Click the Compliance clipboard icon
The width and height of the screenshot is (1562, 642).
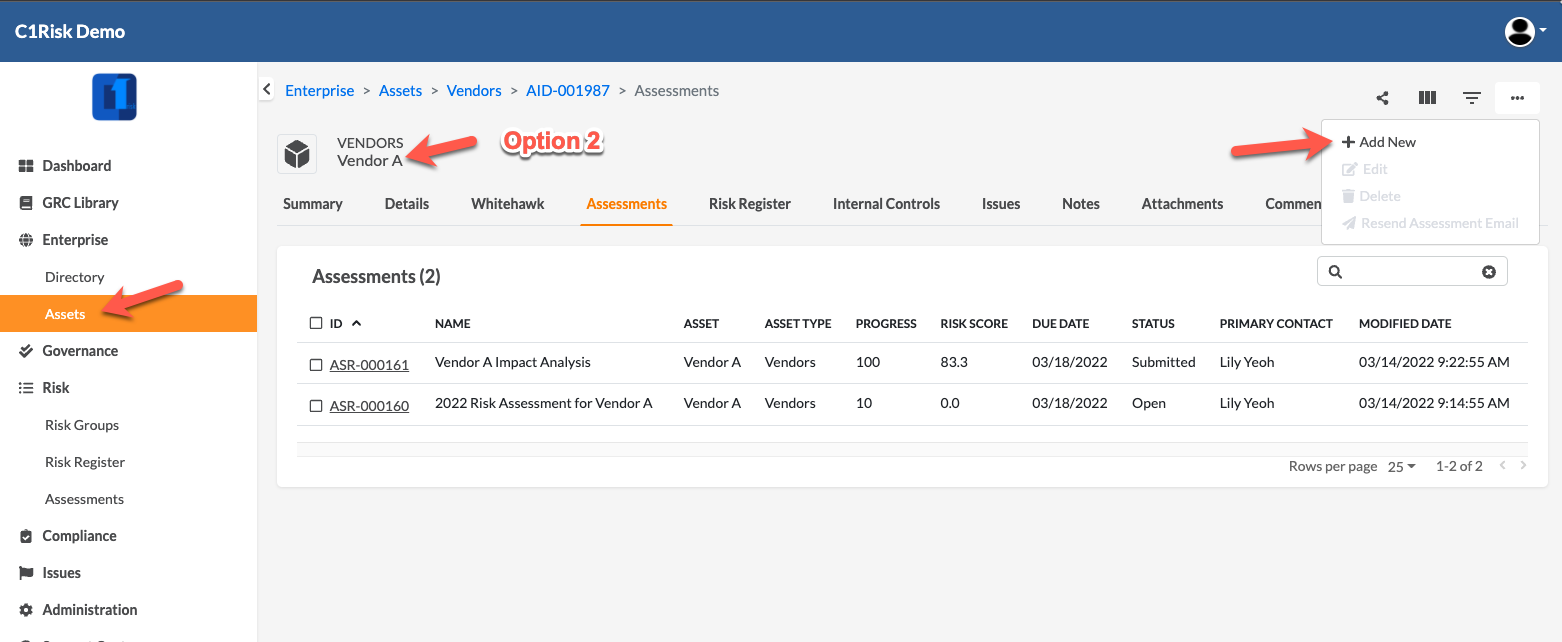pyautogui.click(x=26, y=536)
